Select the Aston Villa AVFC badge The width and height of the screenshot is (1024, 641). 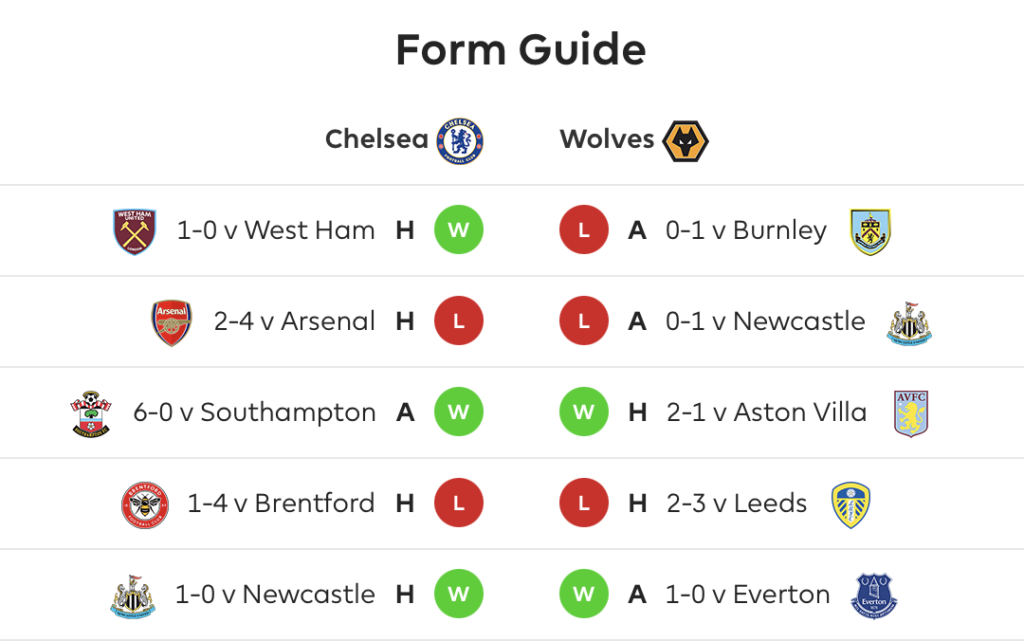pyautogui.click(x=911, y=414)
